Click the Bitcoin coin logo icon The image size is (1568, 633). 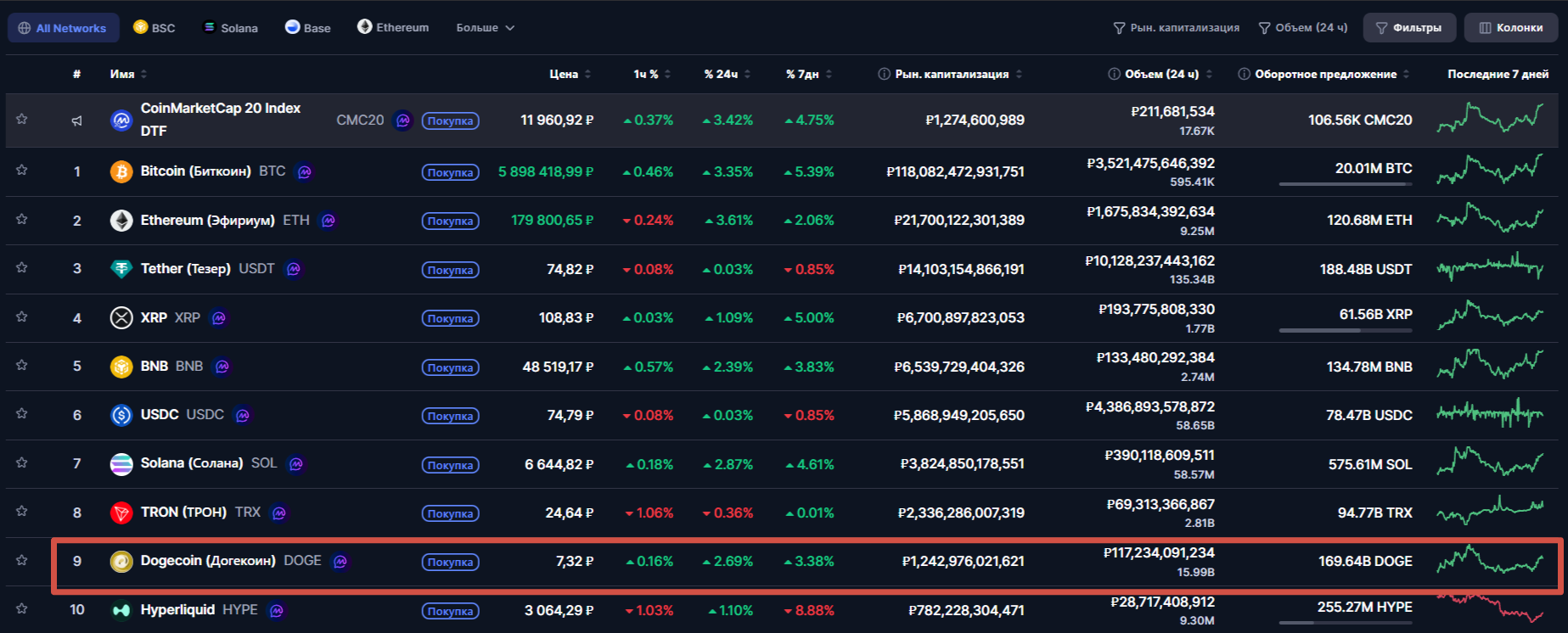121,171
